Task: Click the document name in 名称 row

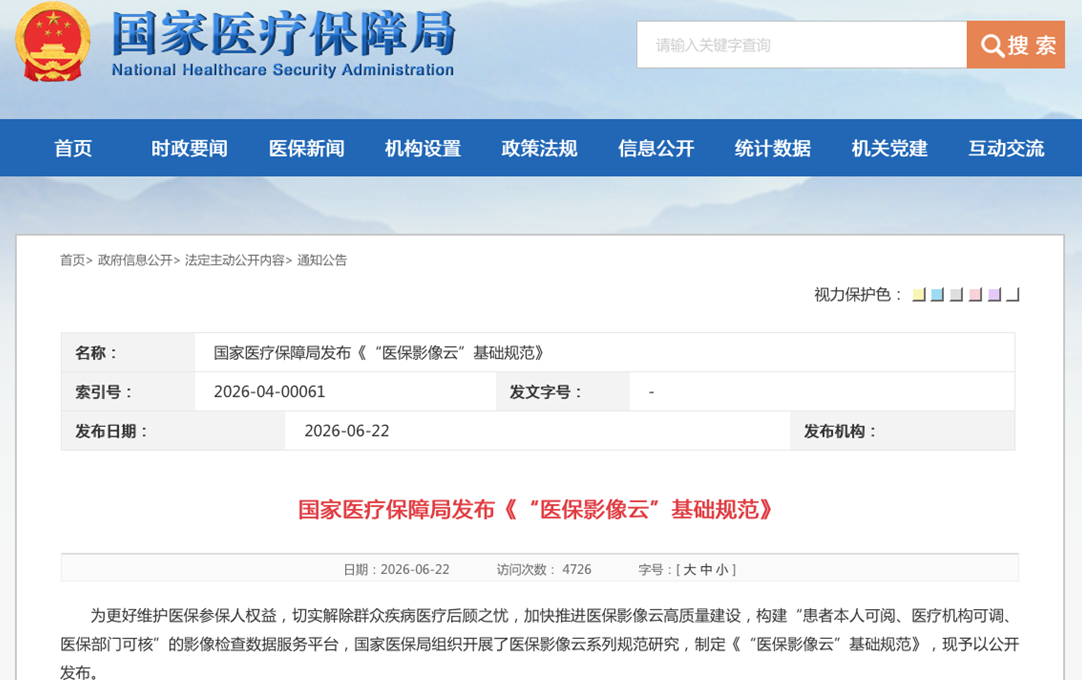Action: coord(380,353)
